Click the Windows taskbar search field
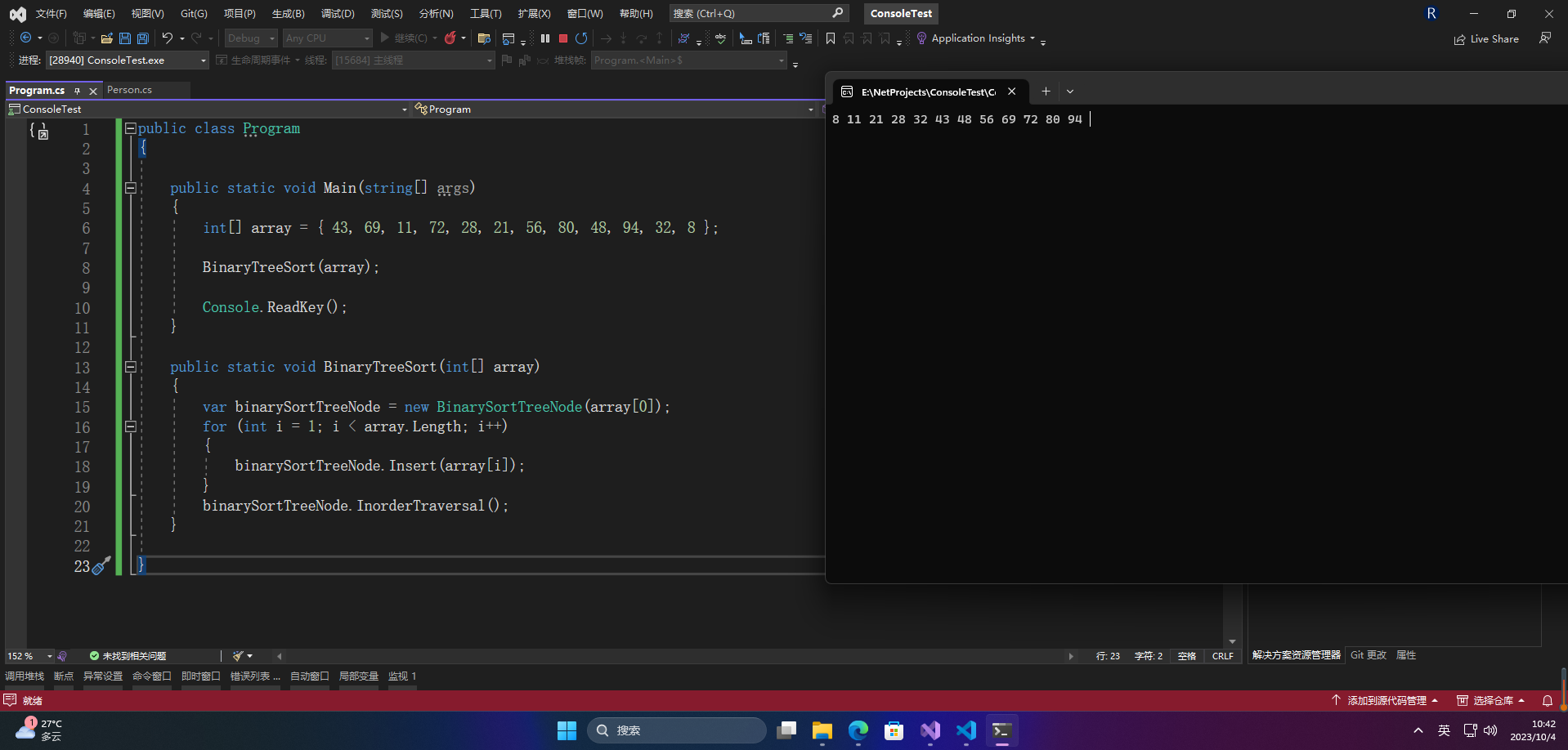The image size is (1568, 750). tap(677, 730)
